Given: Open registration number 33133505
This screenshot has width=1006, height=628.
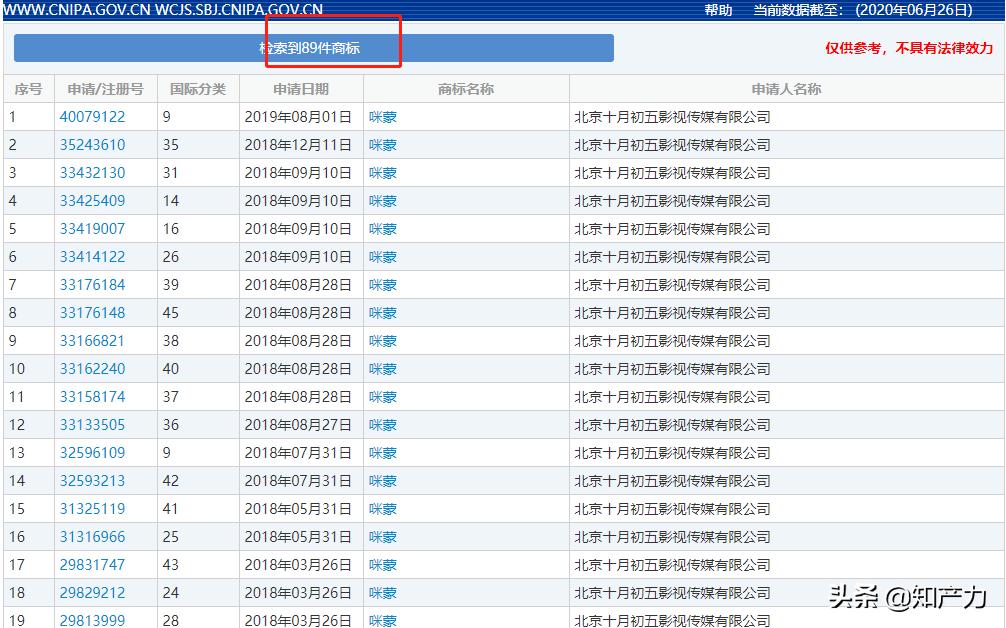Looking at the screenshot, I should pyautogui.click(x=92, y=425).
